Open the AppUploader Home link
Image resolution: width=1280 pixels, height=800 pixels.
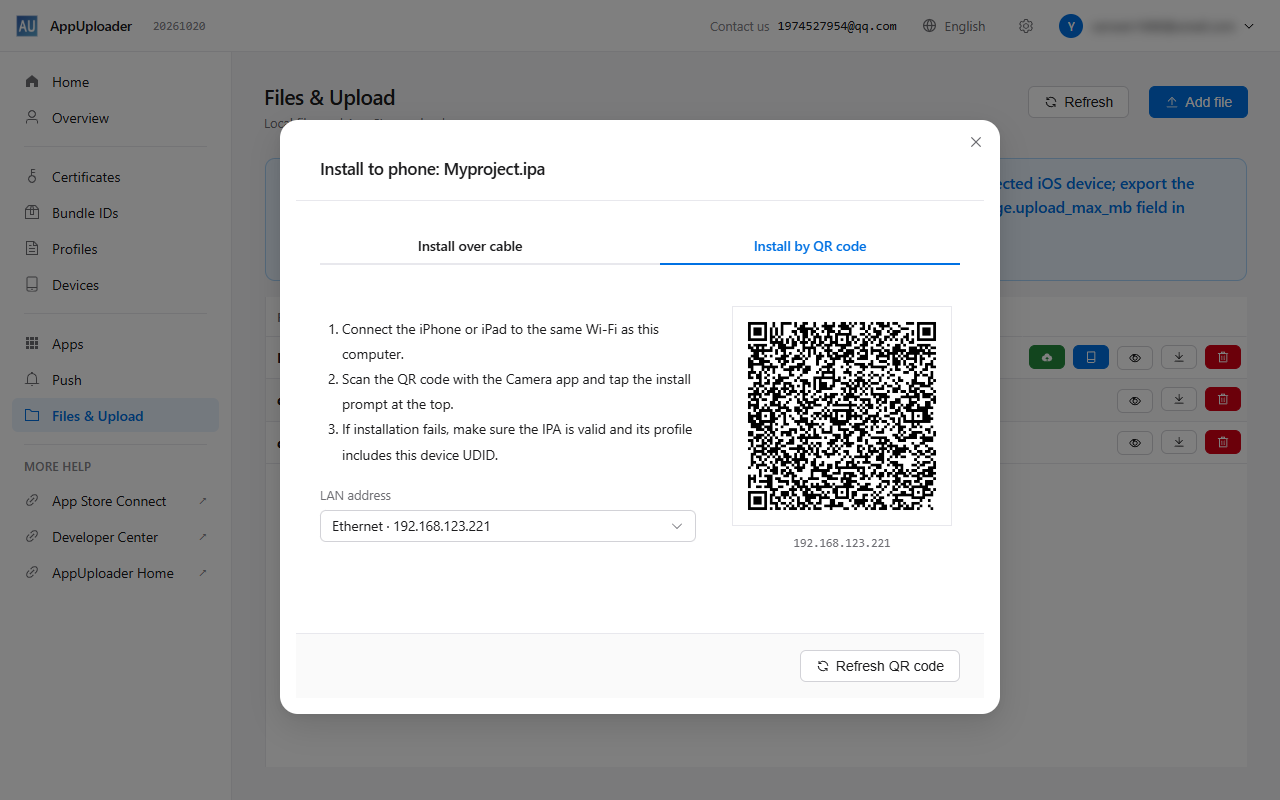(x=115, y=573)
